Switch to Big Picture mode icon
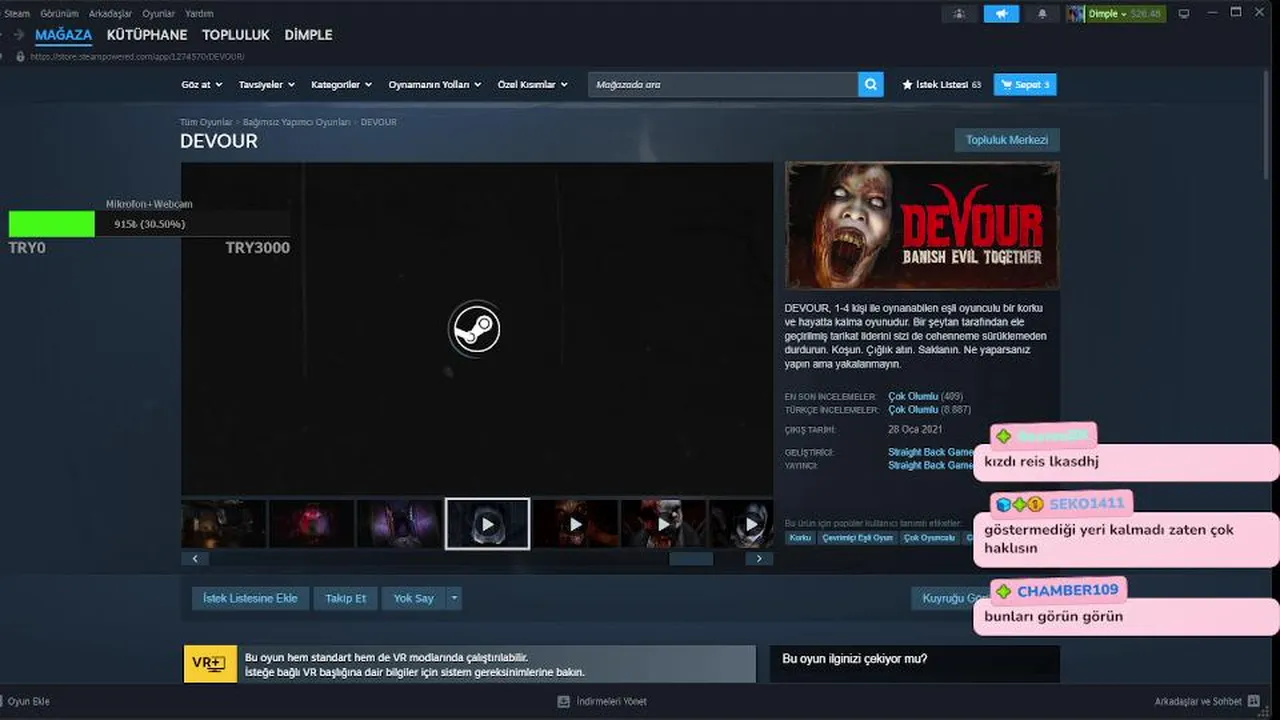The width and height of the screenshot is (1280, 720). (1184, 14)
